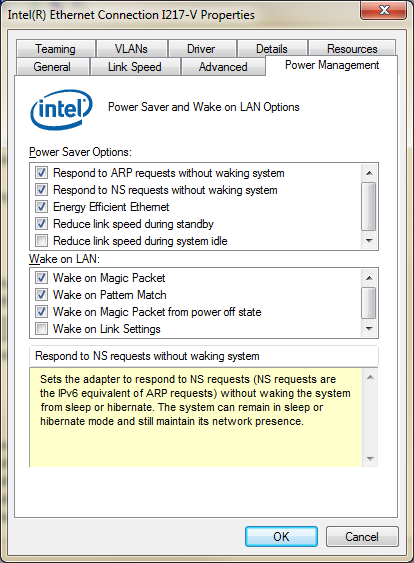Click the Power Saver Options scrollbar thumb

tap(369, 206)
